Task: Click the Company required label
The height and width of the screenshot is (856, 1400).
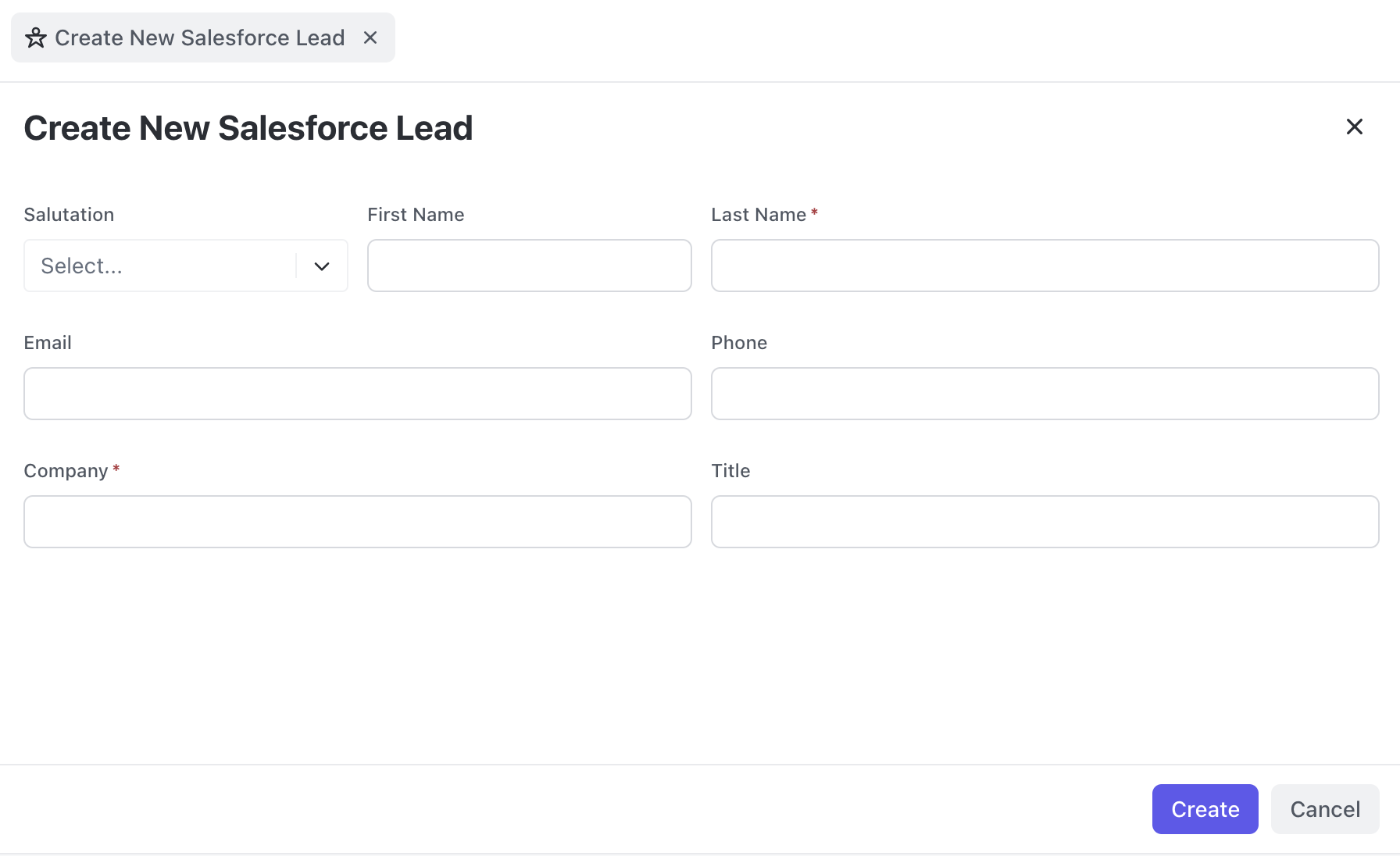Action: pyautogui.click(x=66, y=471)
